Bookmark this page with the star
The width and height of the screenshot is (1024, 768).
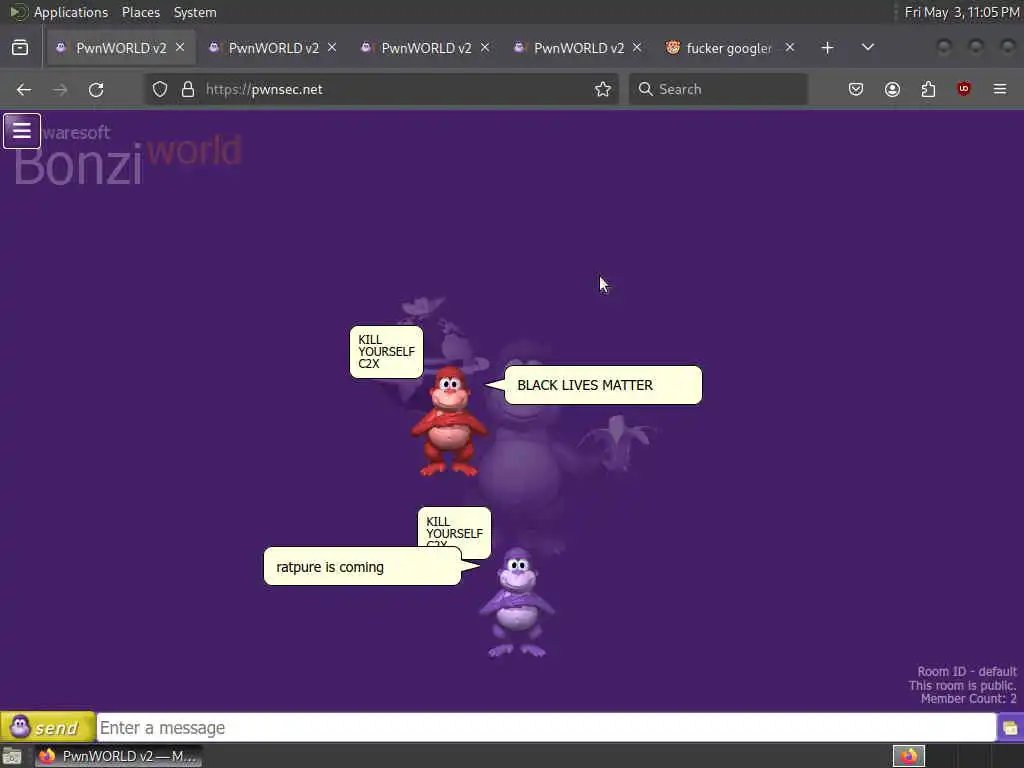[603, 89]
